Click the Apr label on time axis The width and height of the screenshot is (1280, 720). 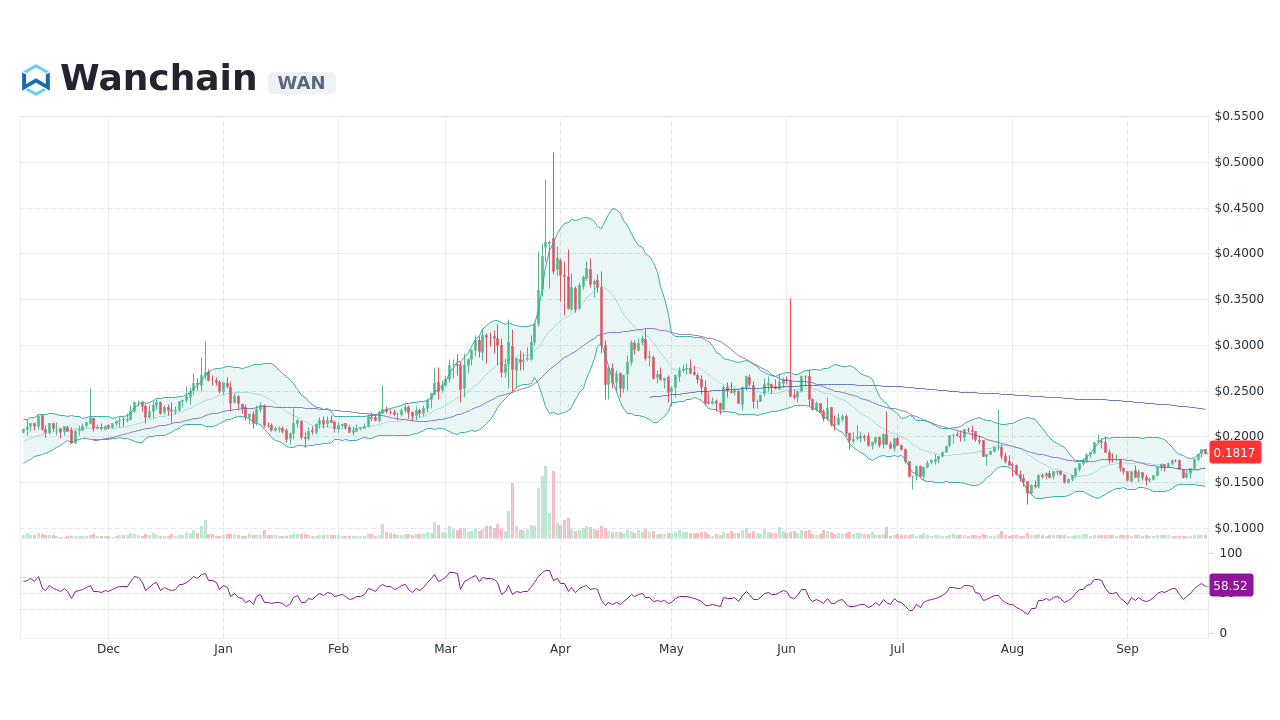pos(560,649)
